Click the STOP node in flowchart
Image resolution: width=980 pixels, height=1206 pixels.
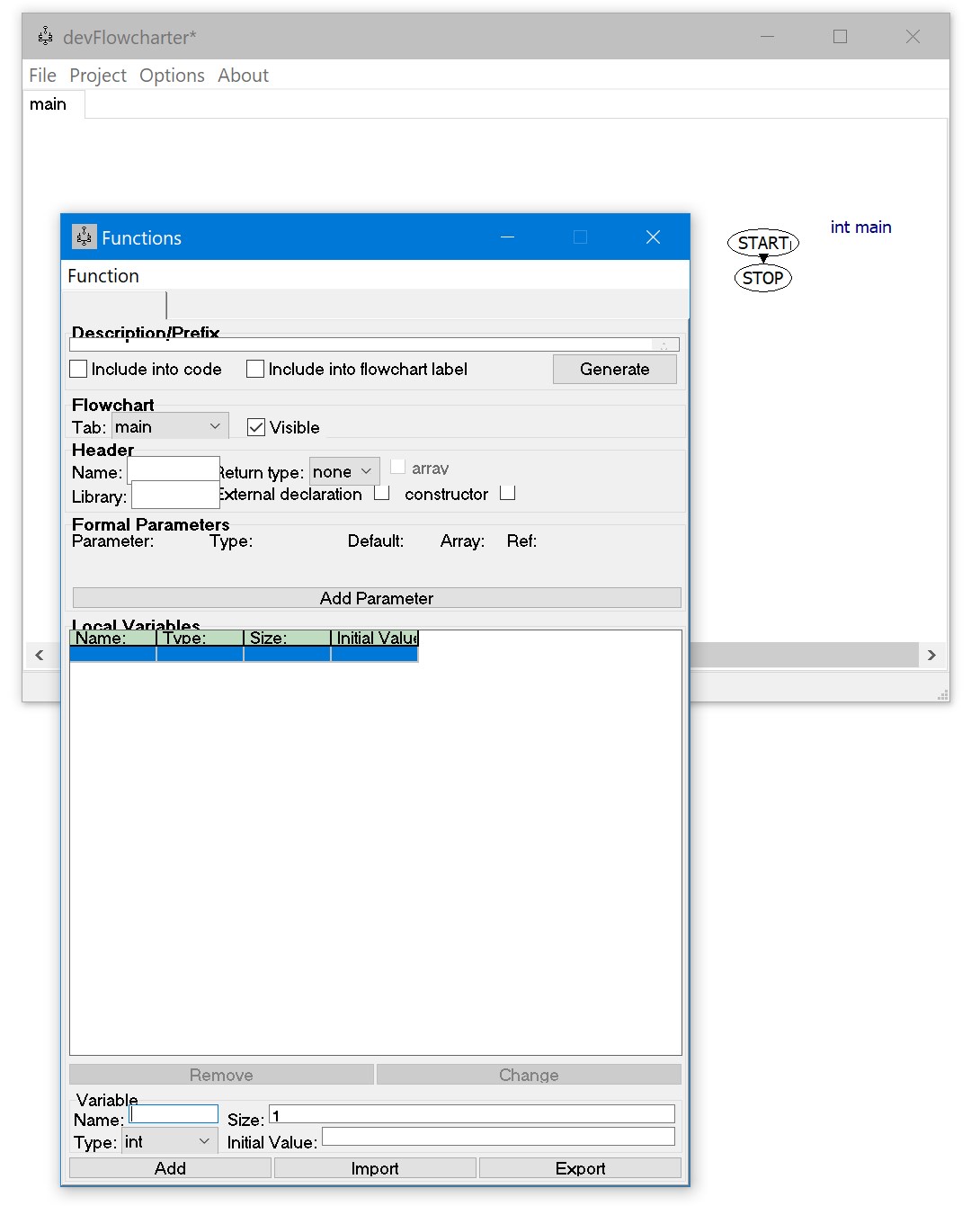click(762, 278)
